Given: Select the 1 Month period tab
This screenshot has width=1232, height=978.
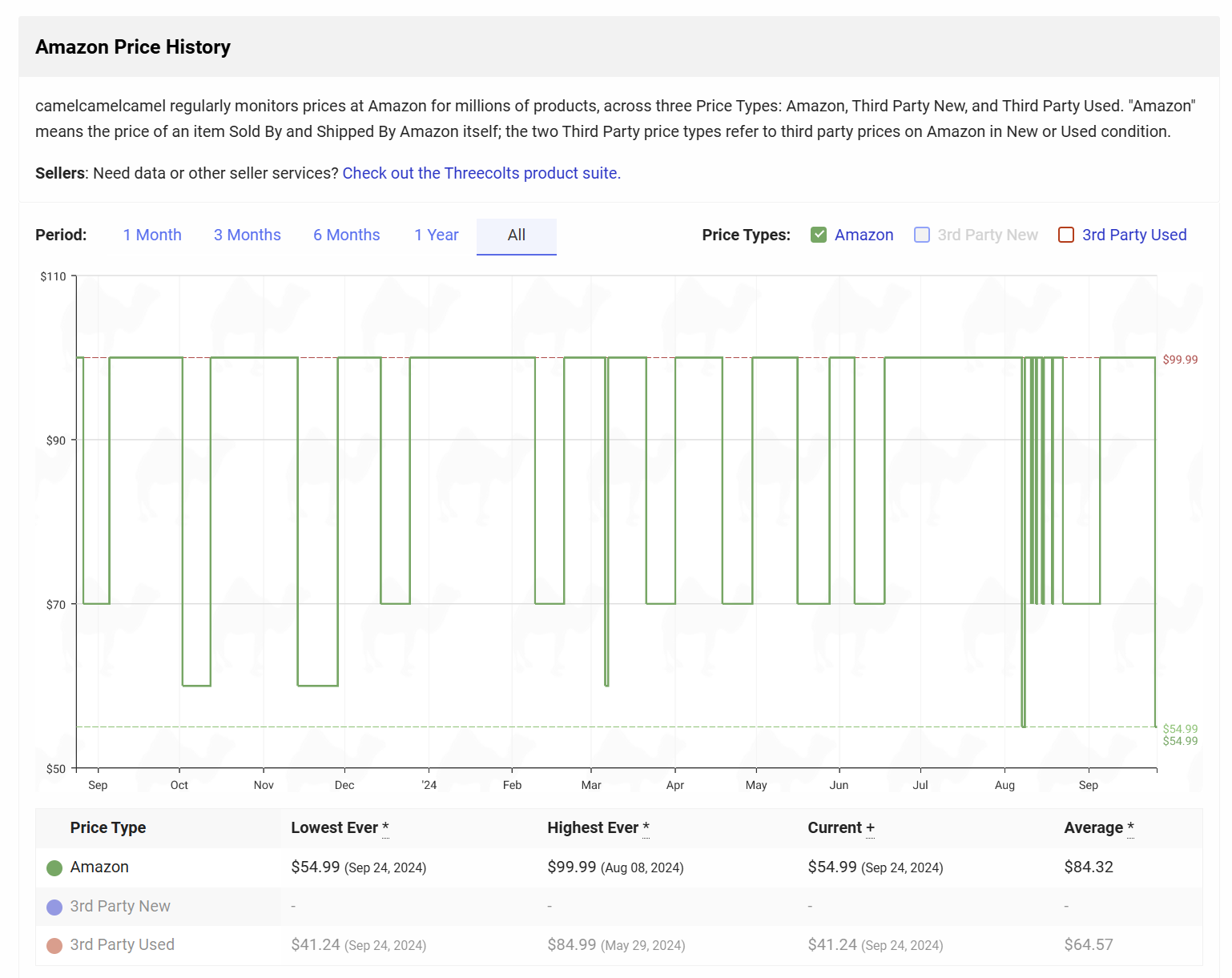Looking at the screenshot, I should [152, 235].
